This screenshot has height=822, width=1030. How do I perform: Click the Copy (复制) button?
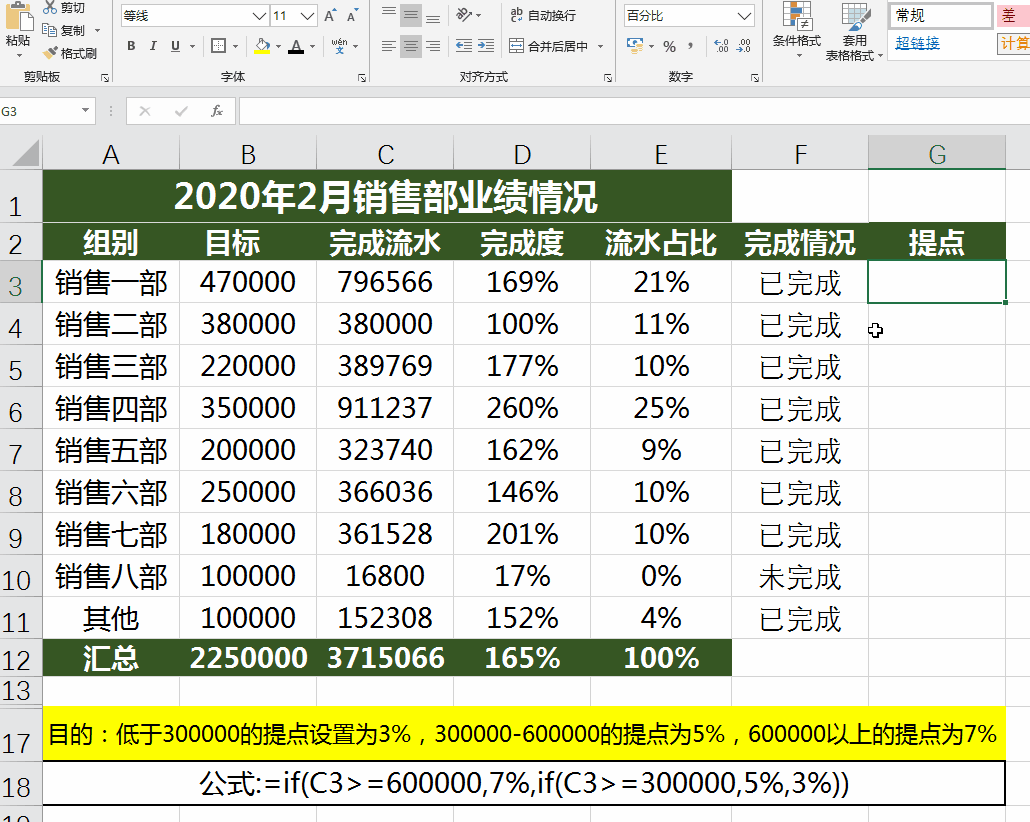64,30
